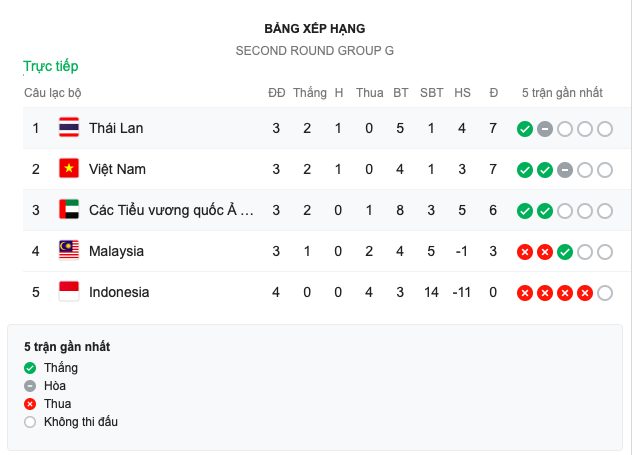
Task: Click the Thắng column header
Action: tap(310, 93)
